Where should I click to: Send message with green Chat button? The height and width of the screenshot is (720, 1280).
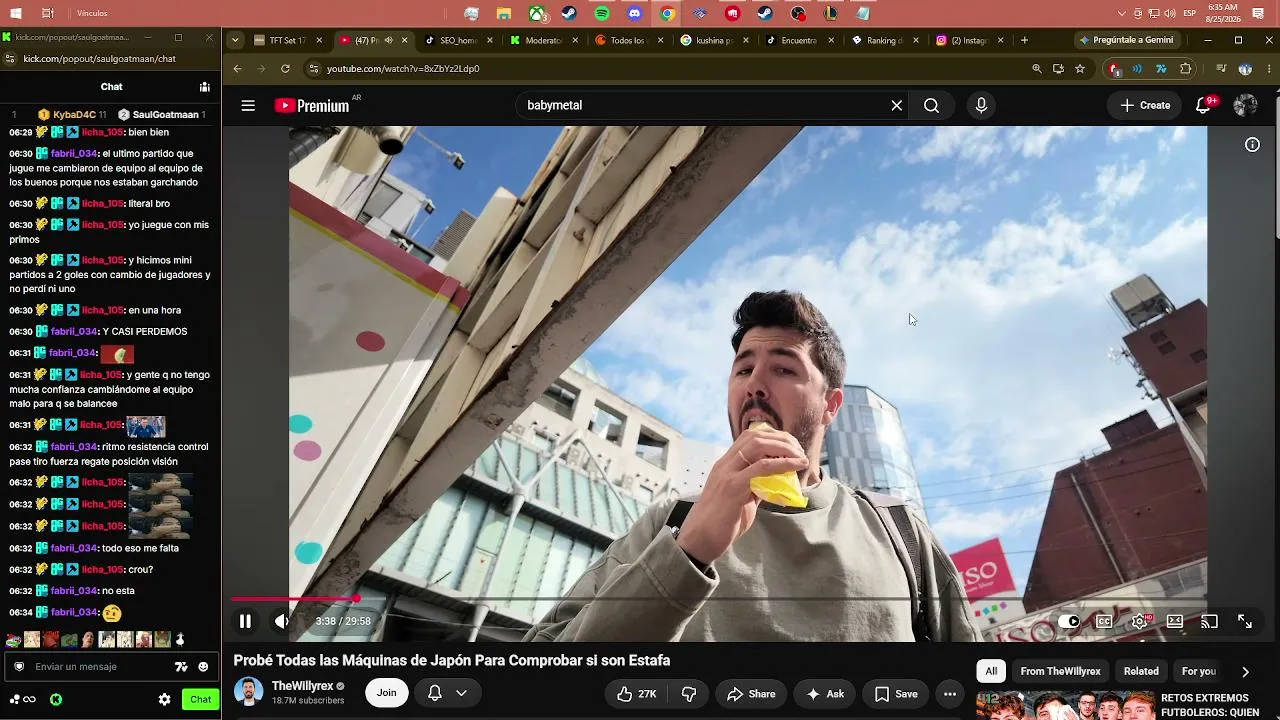coord(201,700)
